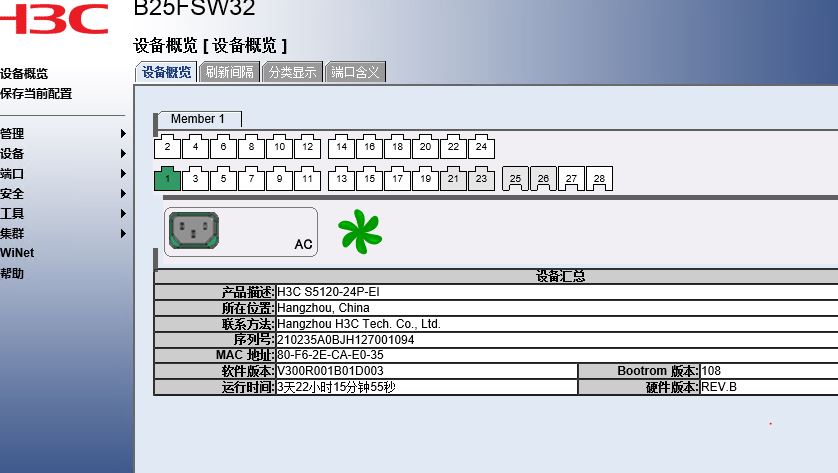This screenshot has width=838, height=473.
Task: Click port 14 icon
Action: point(342,147)
